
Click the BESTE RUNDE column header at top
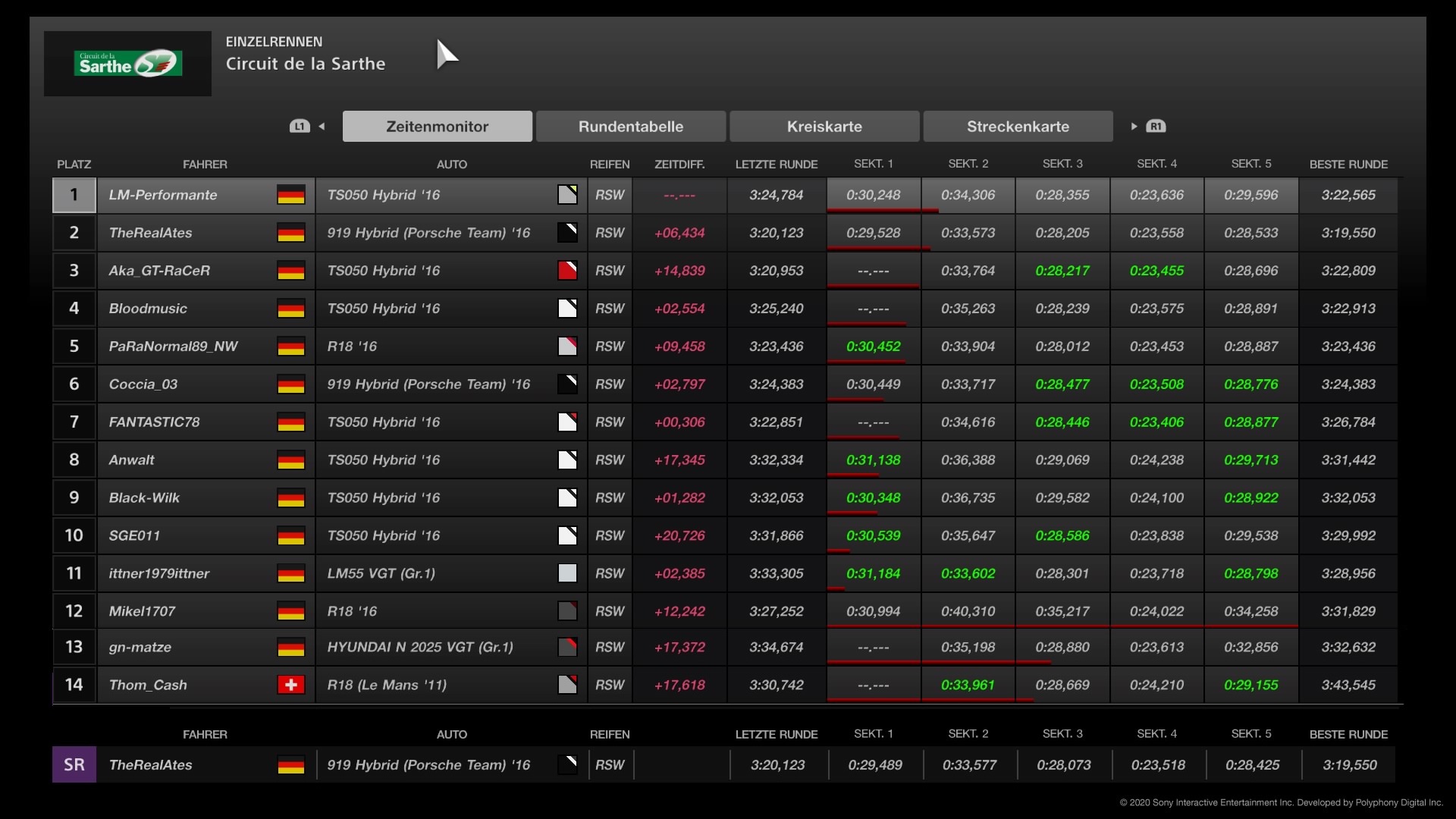1348,164
